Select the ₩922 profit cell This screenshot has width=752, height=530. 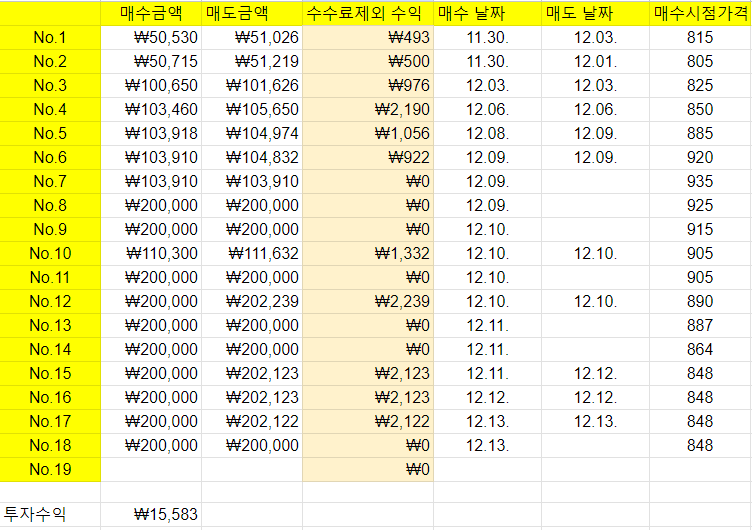point(368,157)
